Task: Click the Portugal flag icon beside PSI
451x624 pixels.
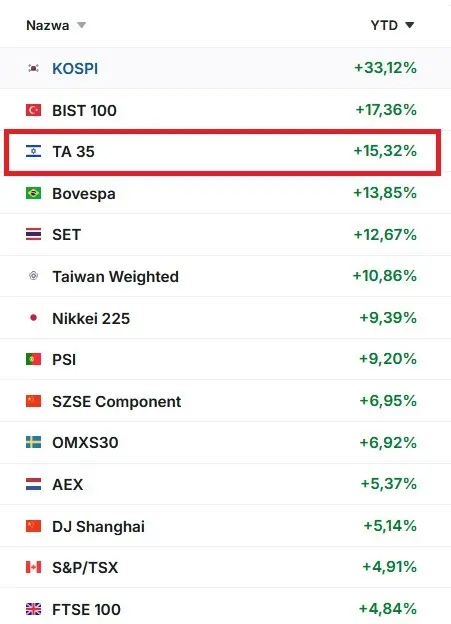Action: (x=33, y=359)
